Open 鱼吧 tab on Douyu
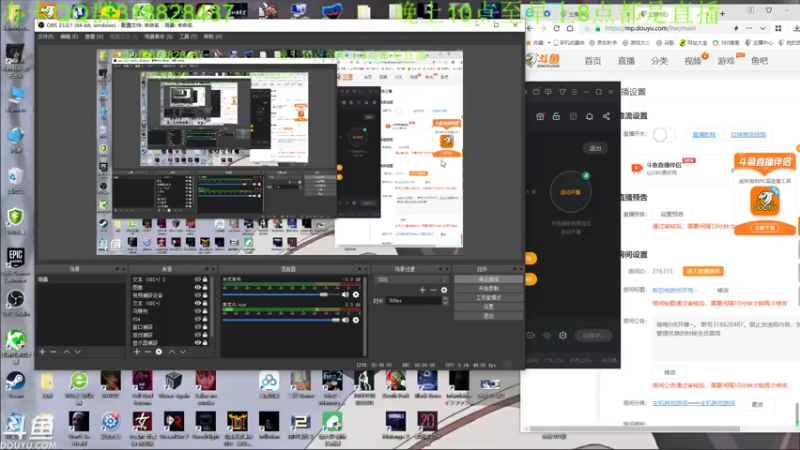 click(759, 61)
